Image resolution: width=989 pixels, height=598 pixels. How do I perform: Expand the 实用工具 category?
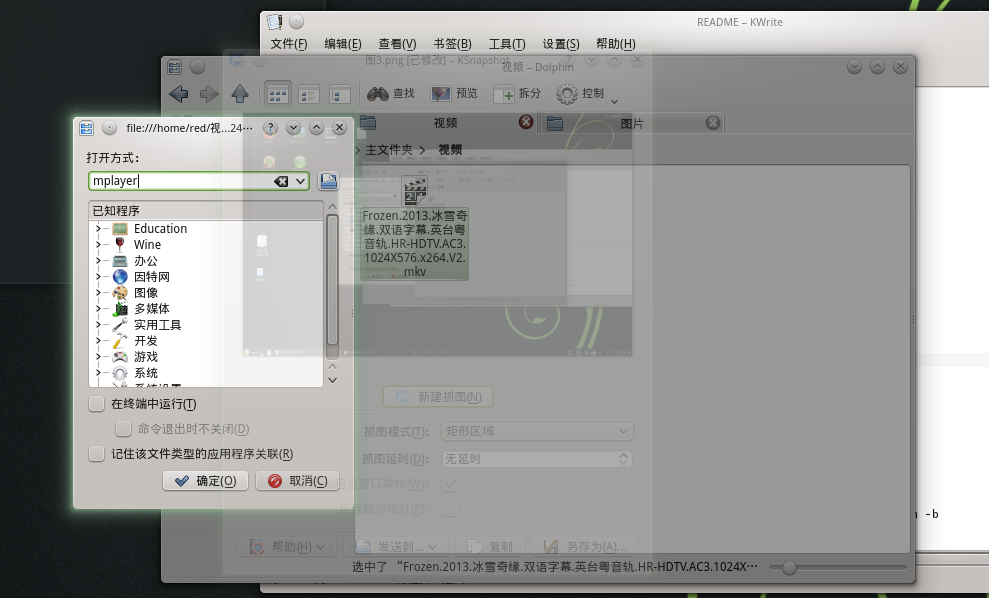pyautogui.click(x=98, y=325)
